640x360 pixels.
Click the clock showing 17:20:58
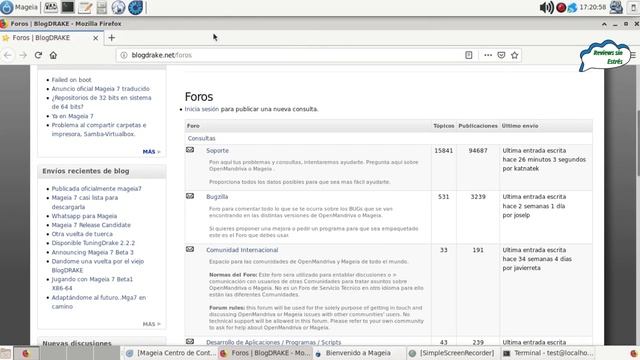593,7
